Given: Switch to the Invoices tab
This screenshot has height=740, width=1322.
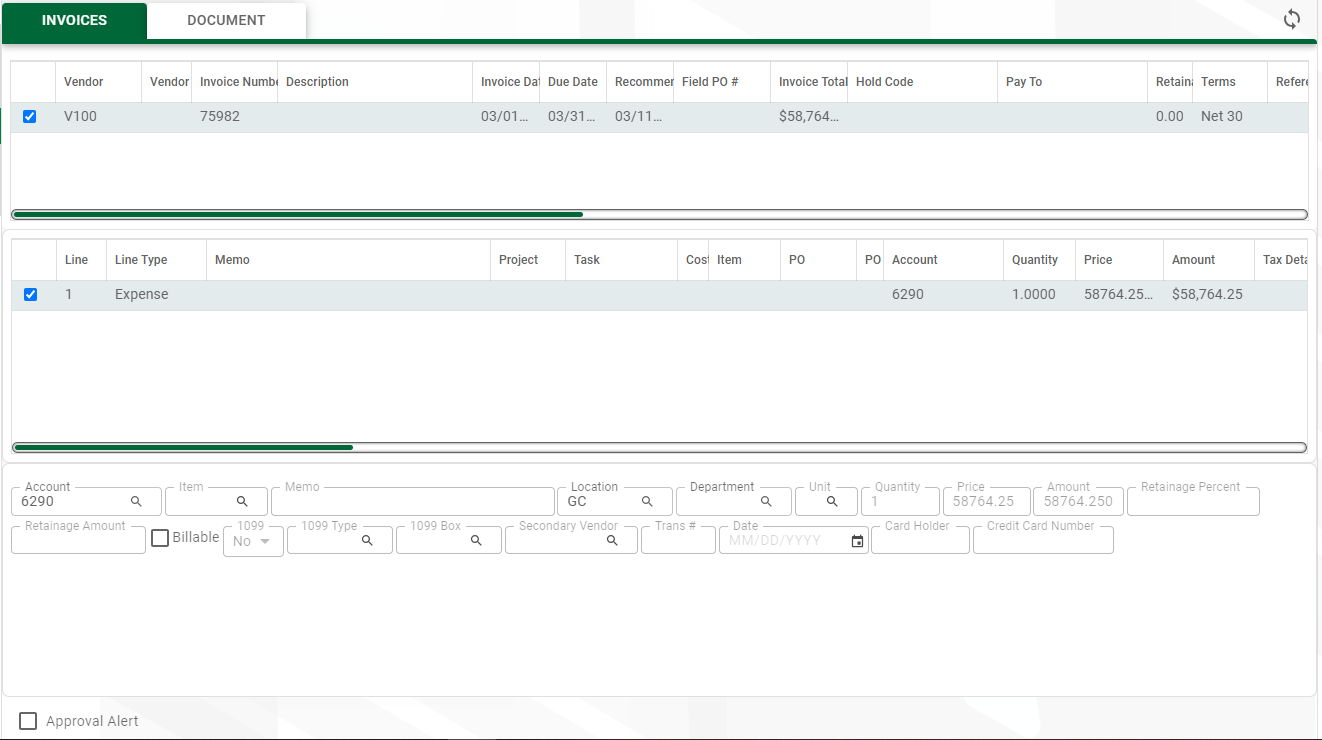Looking at the screenshot, I should 74,20.
